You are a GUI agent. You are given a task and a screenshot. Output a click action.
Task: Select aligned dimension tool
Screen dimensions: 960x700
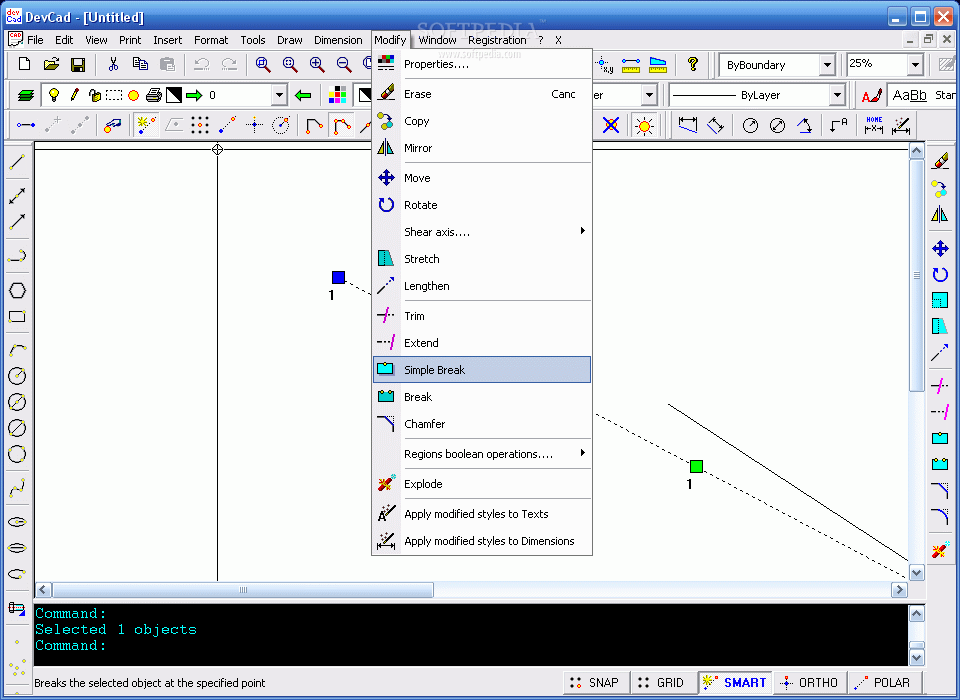pos(715,126)
